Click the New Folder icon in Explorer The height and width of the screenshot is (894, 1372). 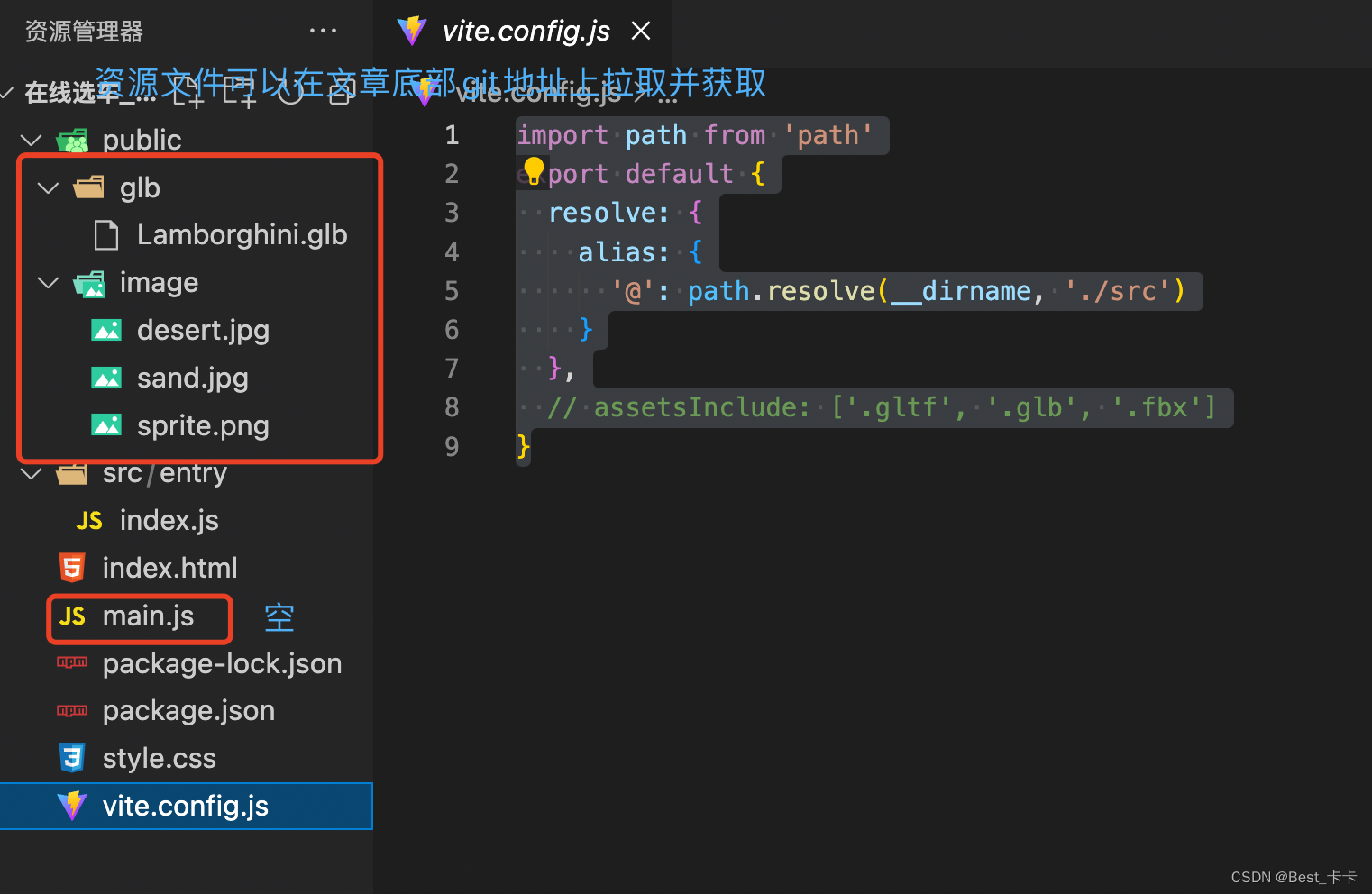point(240,93)
